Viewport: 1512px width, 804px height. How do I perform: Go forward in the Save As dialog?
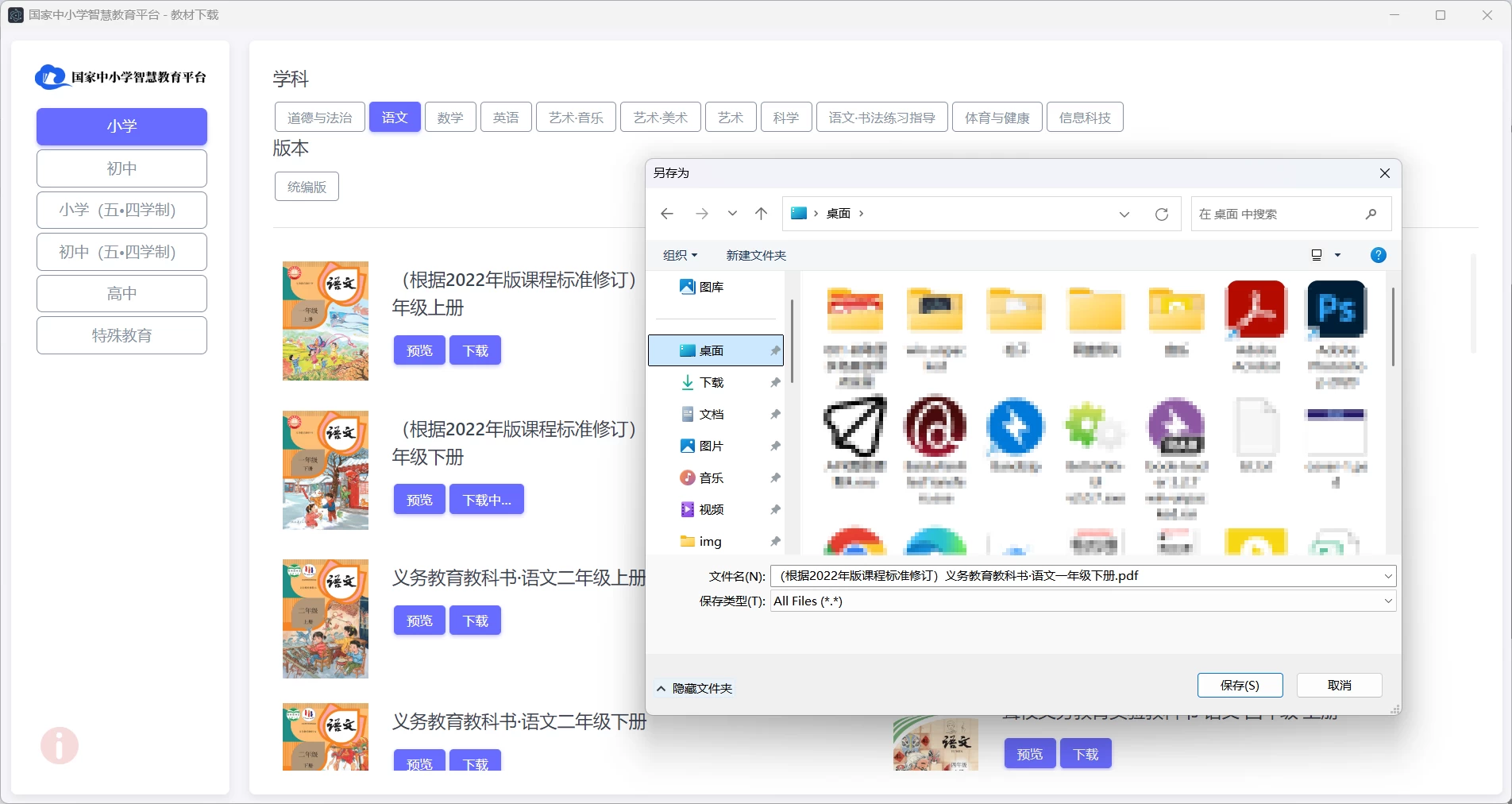702,214
